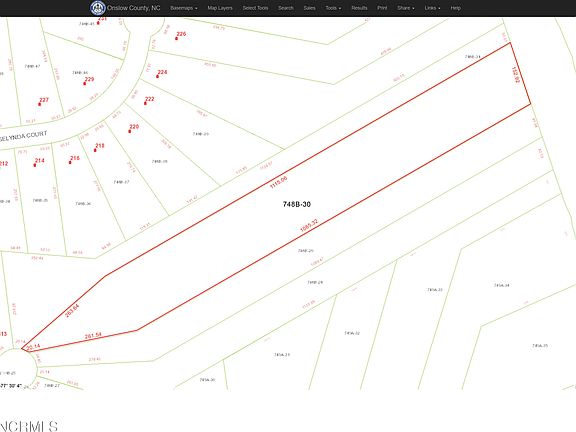This screenshot has width=576, height=432.
Task: Show the Results panel
Action: pos(359,8)
